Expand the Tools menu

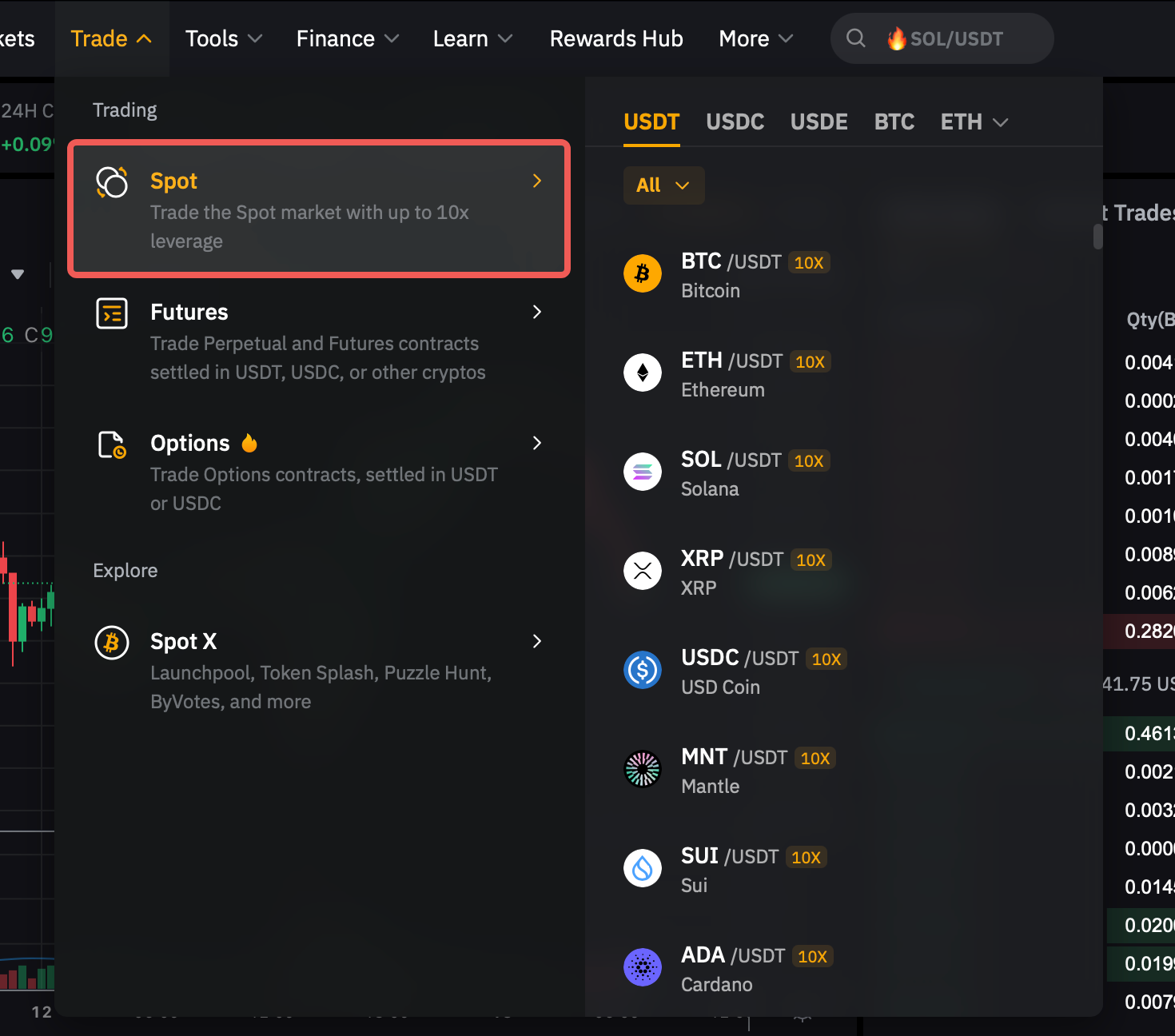point(223,38)
